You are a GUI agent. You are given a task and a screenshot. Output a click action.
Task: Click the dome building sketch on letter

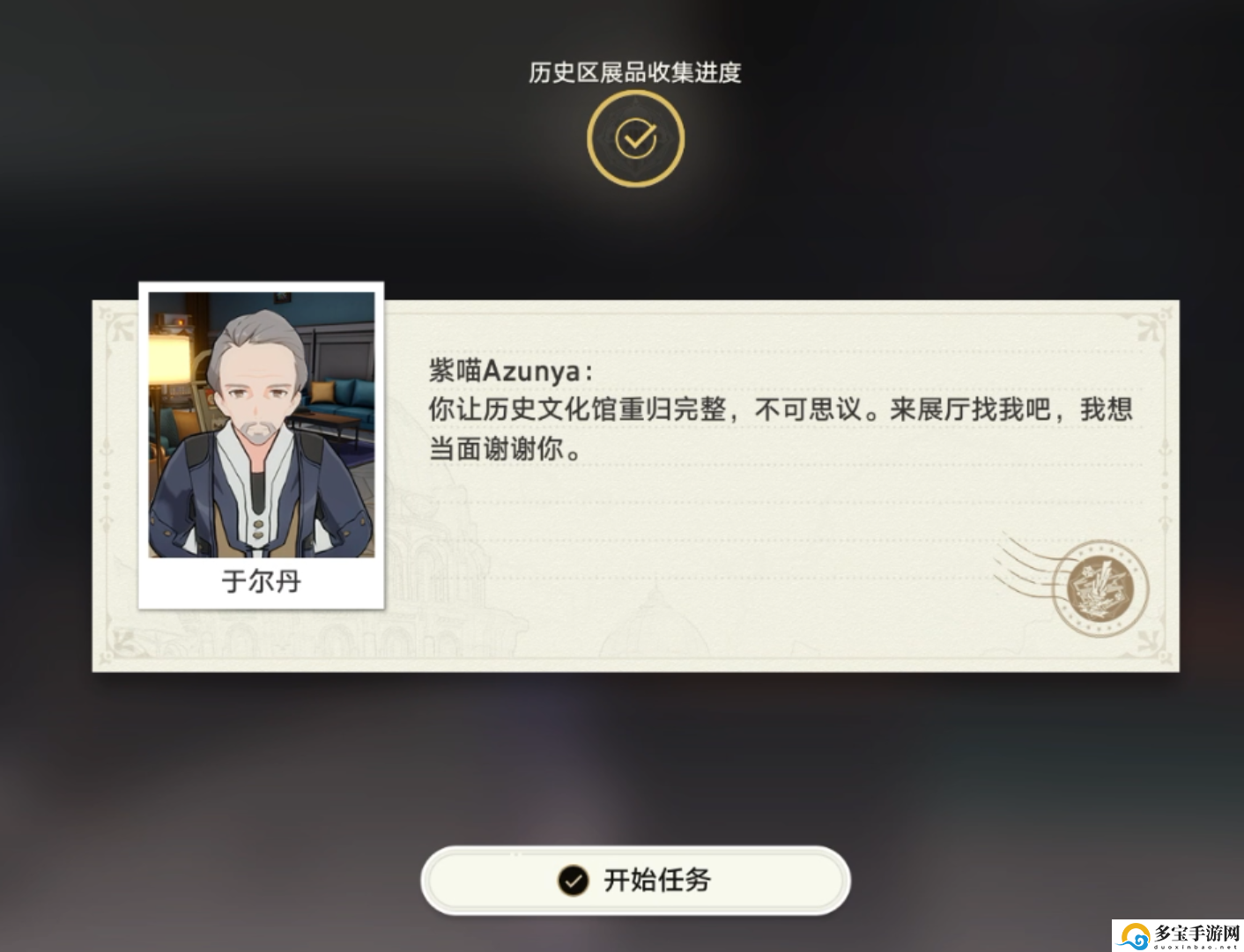point(653,624)
